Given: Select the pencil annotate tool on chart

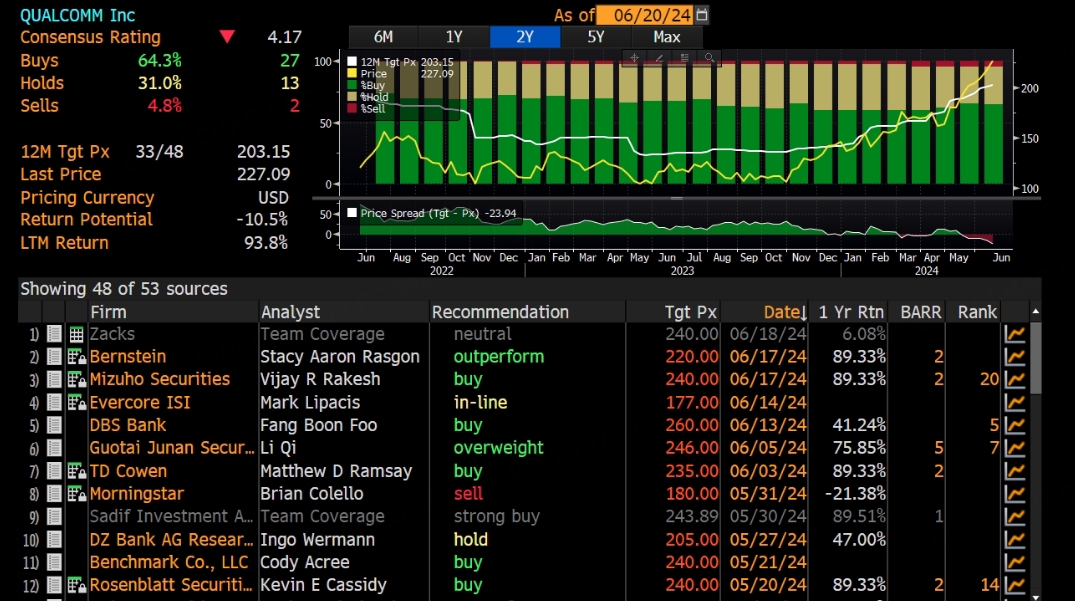Looking at the screenshot, I should click(659, 58).
